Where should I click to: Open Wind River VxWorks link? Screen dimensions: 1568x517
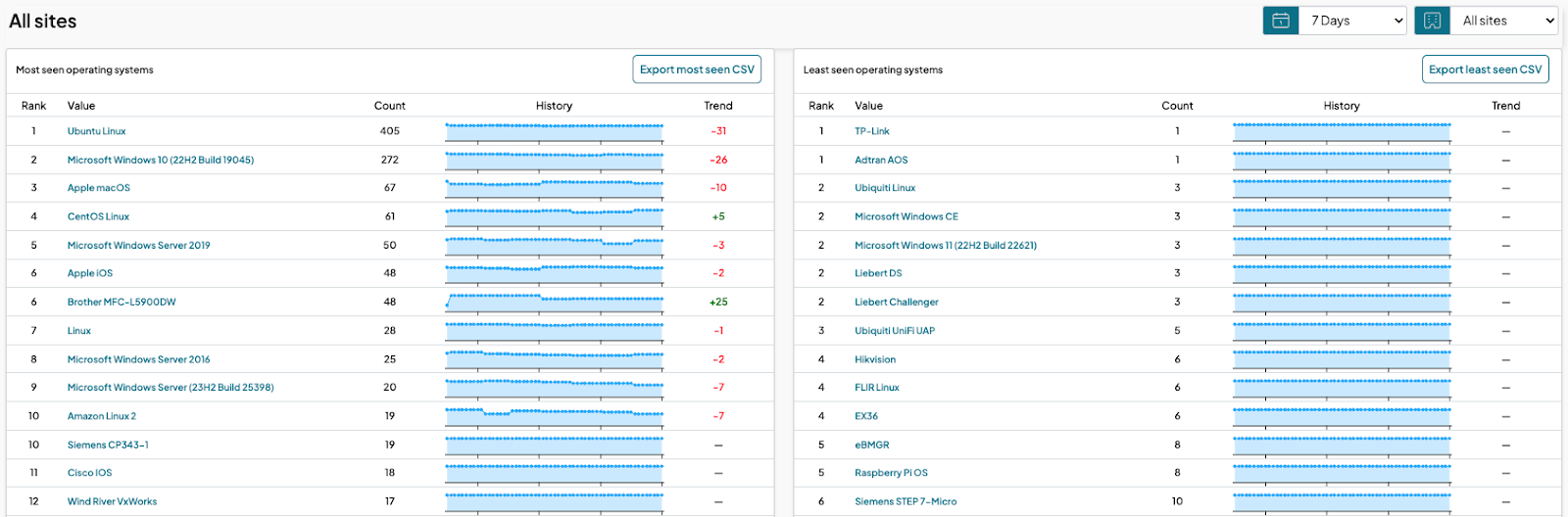[112, 501]
